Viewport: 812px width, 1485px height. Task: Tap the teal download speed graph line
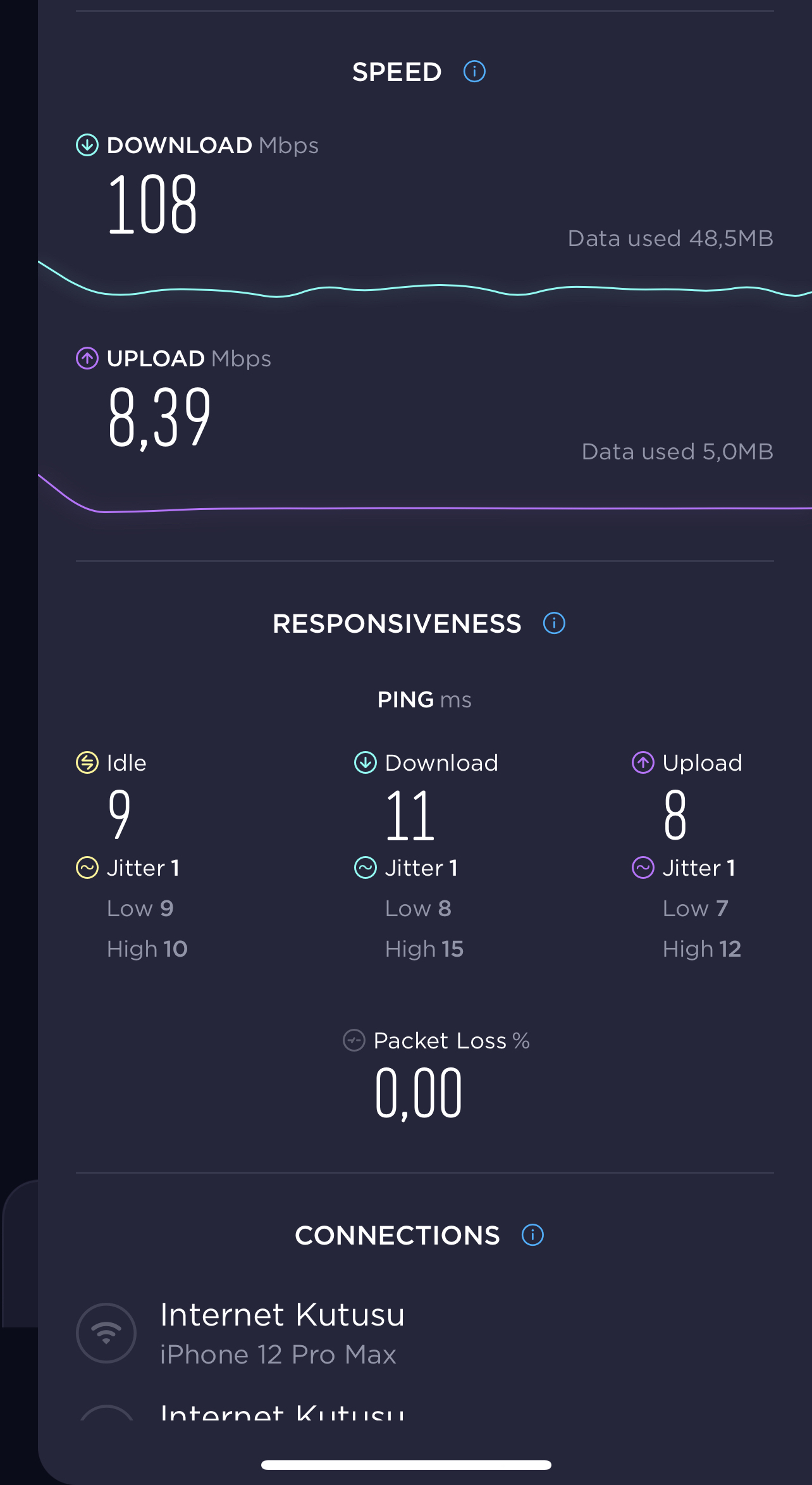(x=425, y=289)
